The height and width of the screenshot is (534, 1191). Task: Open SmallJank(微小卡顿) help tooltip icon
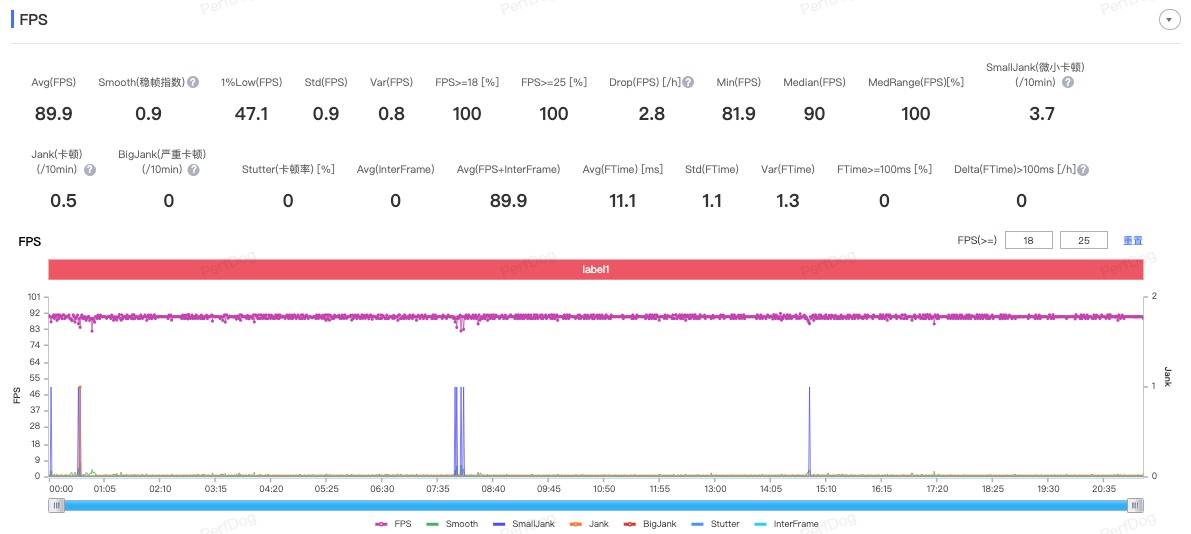pyautogui.click(x=1068, y=82)
